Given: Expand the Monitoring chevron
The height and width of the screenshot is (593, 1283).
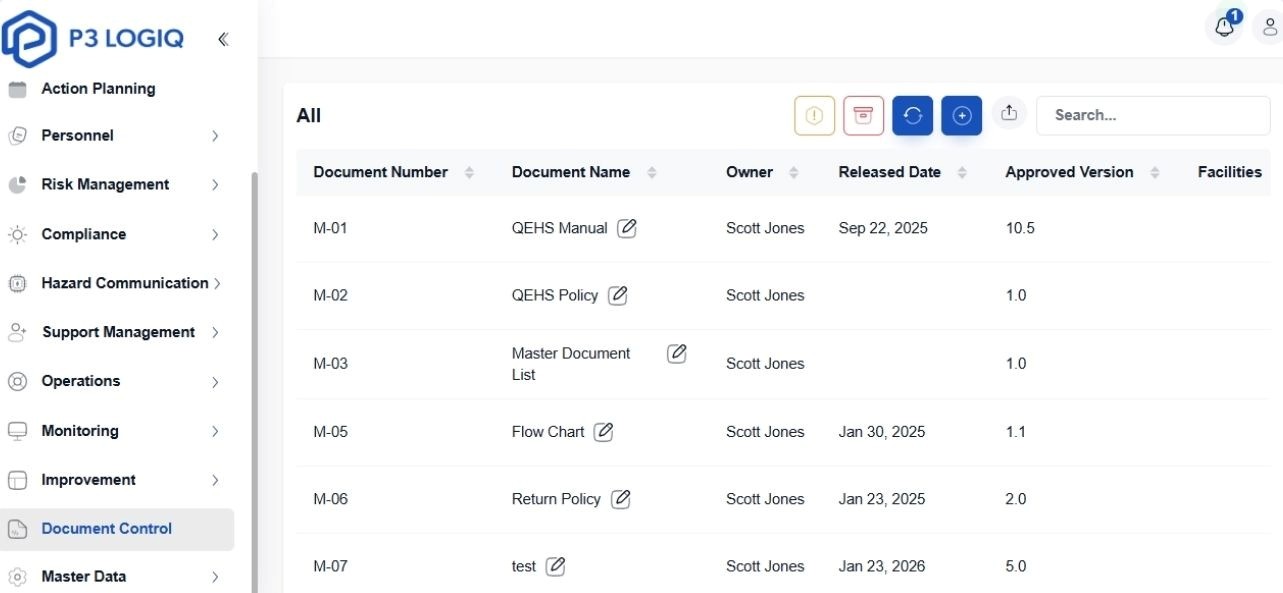Looking at the screenshot, I should 215,431.
